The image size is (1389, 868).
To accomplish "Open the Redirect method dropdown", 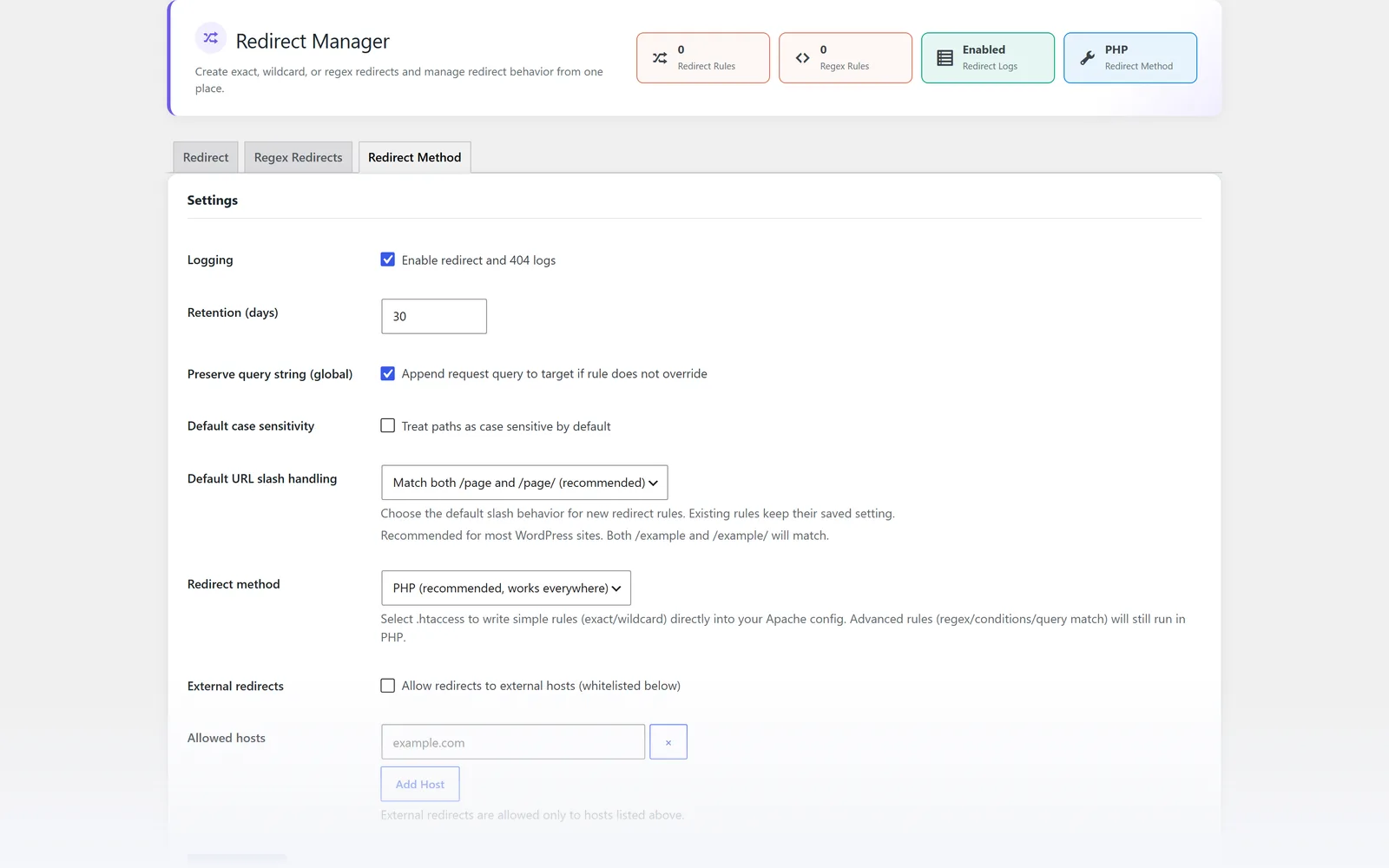I will pos(506,588).
